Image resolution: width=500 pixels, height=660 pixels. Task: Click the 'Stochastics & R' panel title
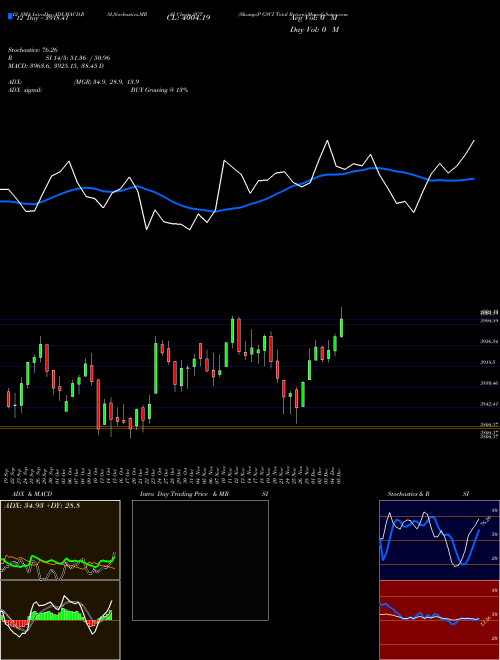click(x=409, y=494)
